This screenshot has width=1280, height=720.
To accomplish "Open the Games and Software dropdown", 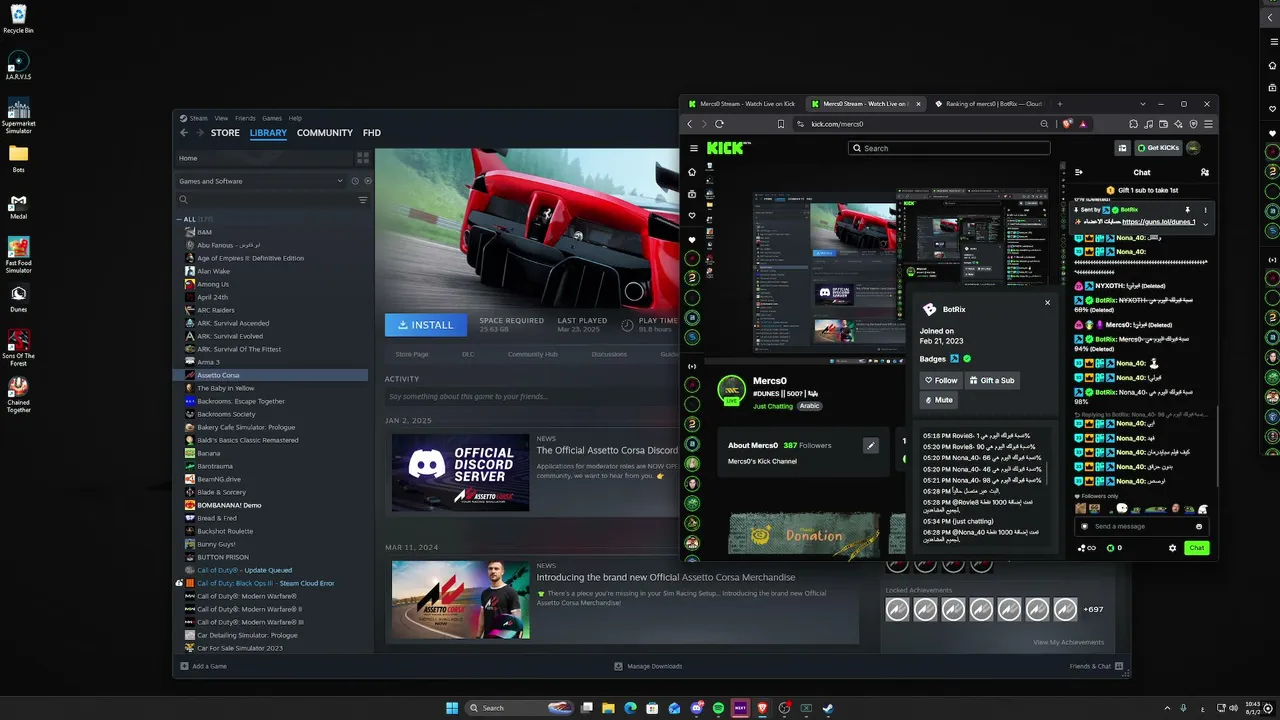I will (260, 181).
